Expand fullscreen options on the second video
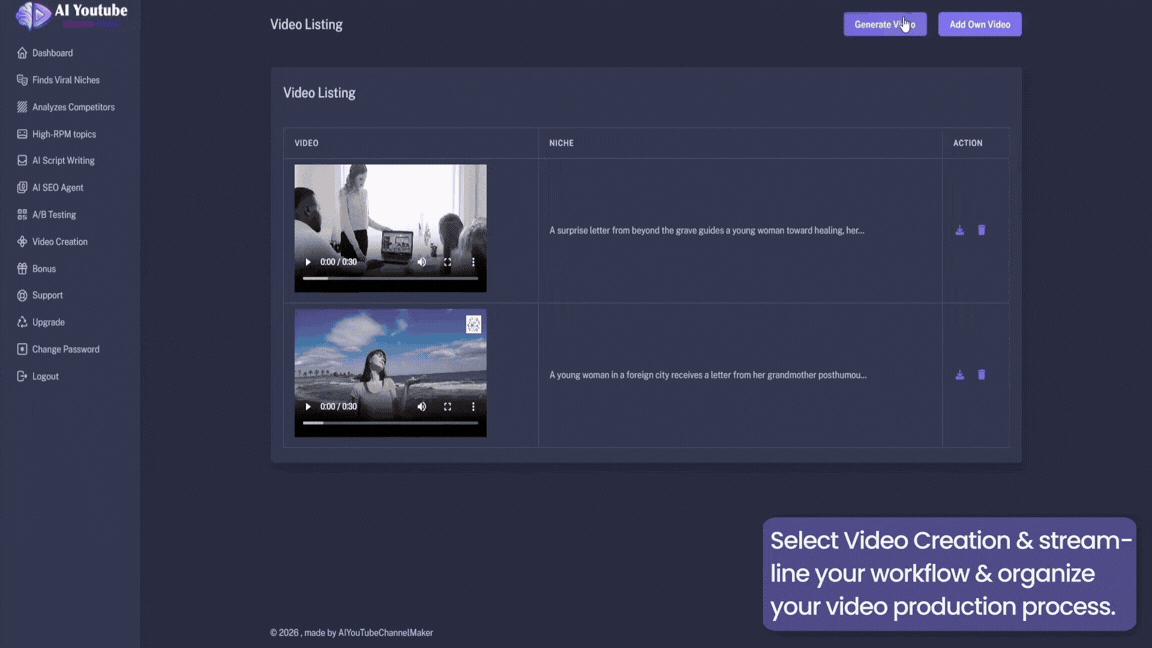The height and width of the screenshot is (648, 1152). coord(448,407)
